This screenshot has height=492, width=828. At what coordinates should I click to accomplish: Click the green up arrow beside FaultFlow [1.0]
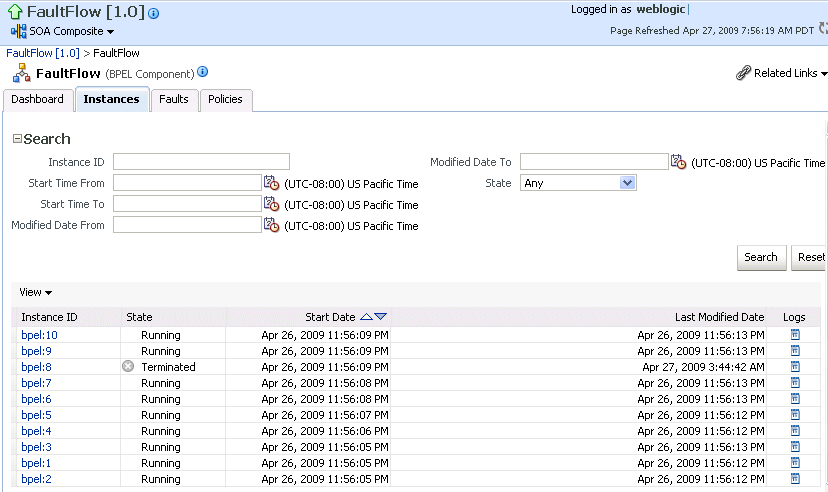click(x=15, y=12)
